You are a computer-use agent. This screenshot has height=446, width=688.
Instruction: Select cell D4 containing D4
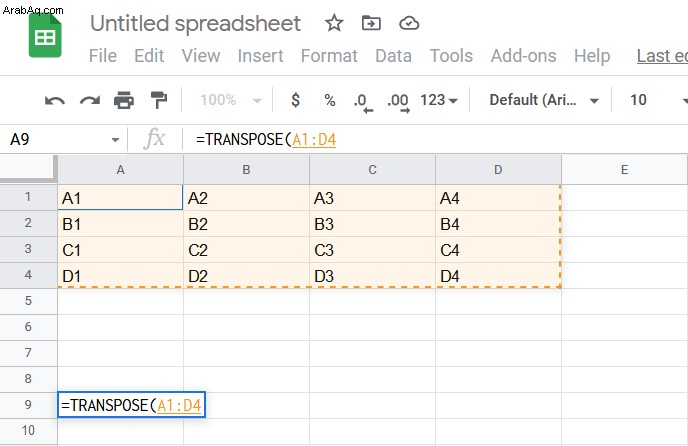pos(498,276)
